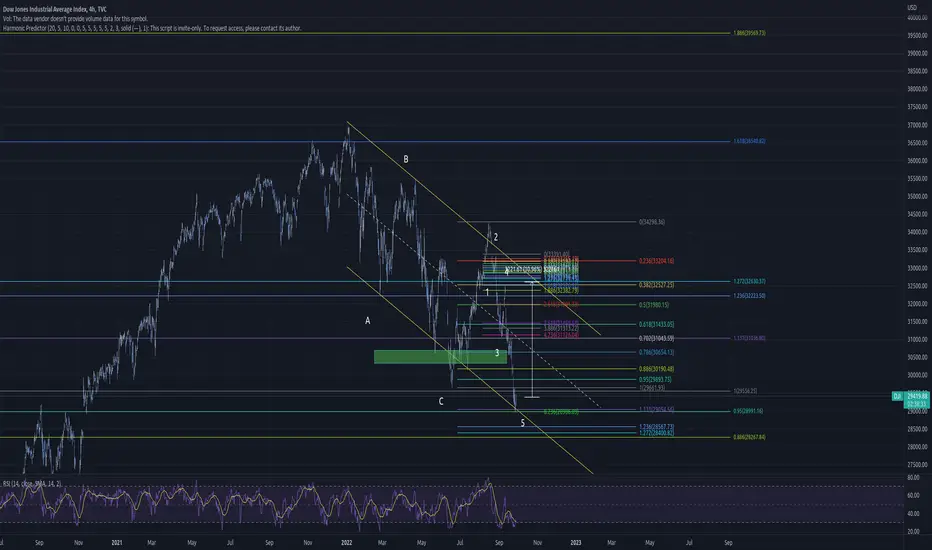This screenshot has width=932, height=550.
Task: Click the 80.00 value on the RSI scale
Action: coord(913,477)
